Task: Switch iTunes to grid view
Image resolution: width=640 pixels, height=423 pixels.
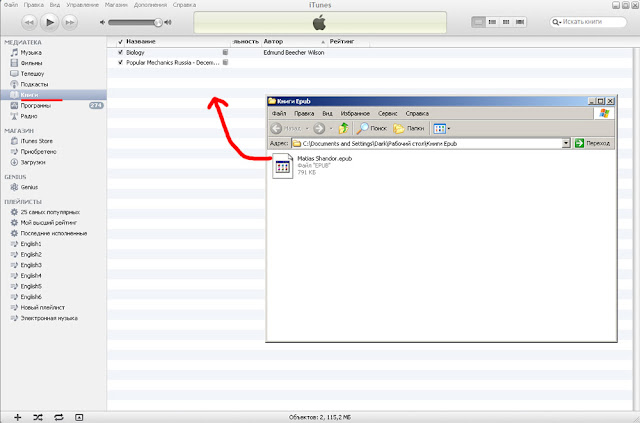Action: pyautogui.click(x=506, y=22)
